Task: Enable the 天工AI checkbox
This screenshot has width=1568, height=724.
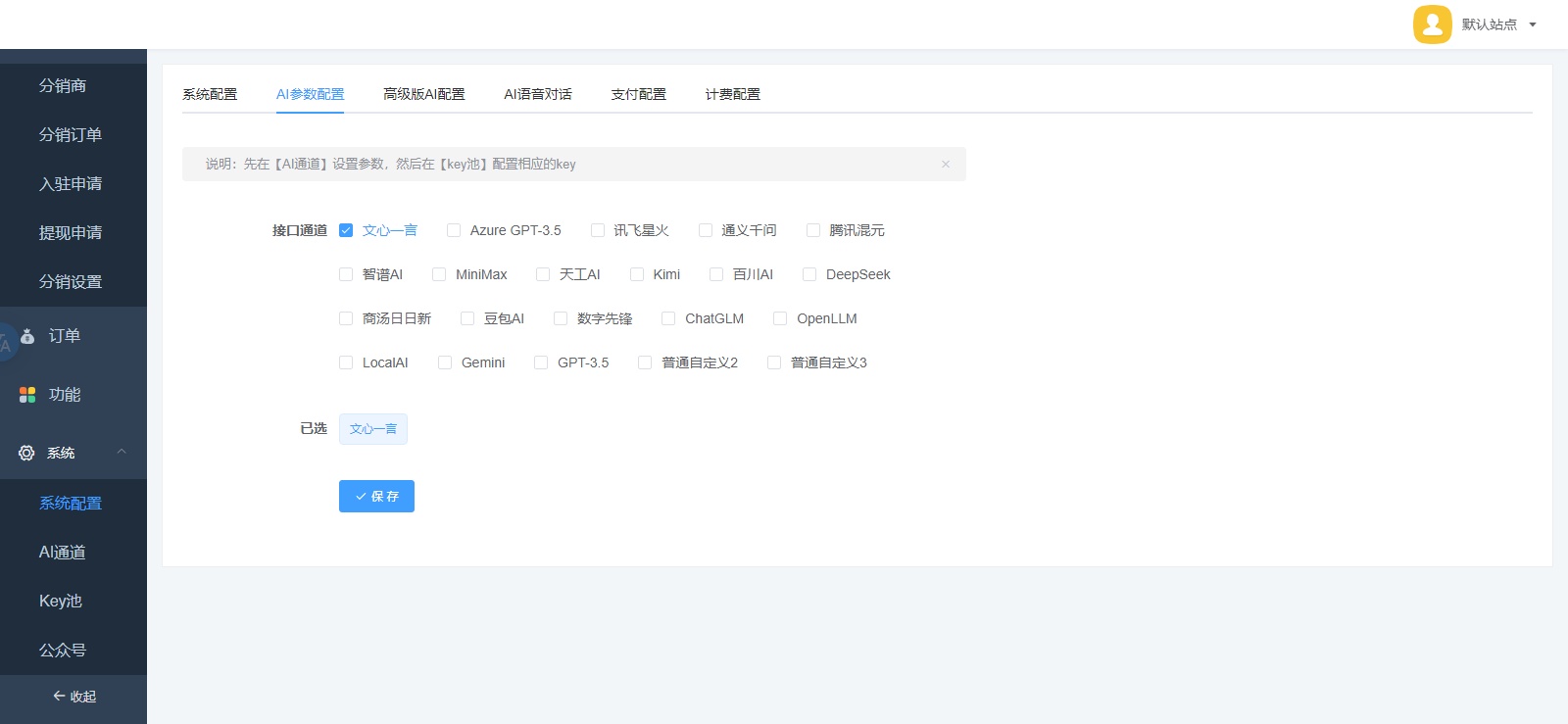Action: tap(543, 274)
